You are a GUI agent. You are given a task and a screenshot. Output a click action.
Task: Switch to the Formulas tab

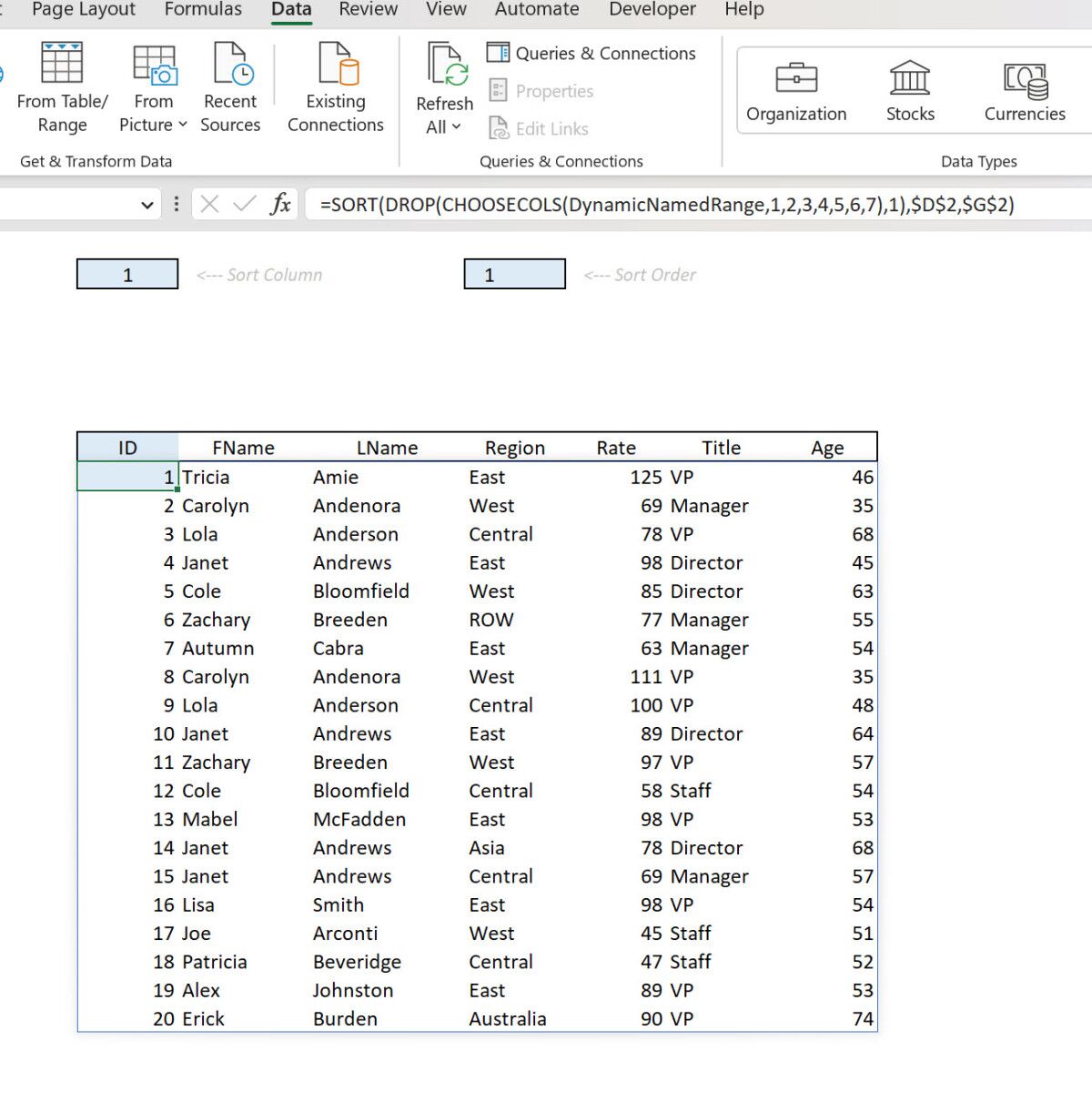pyautogui.click(x=202, y=10)
